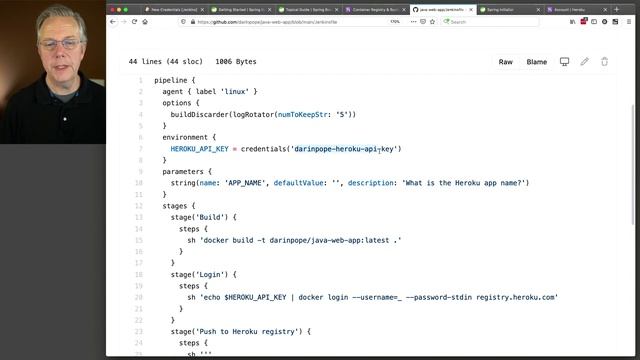Screen dimensions: 640x360
Task: Select line number 15 in the gutter
Action: coord(139,240)
